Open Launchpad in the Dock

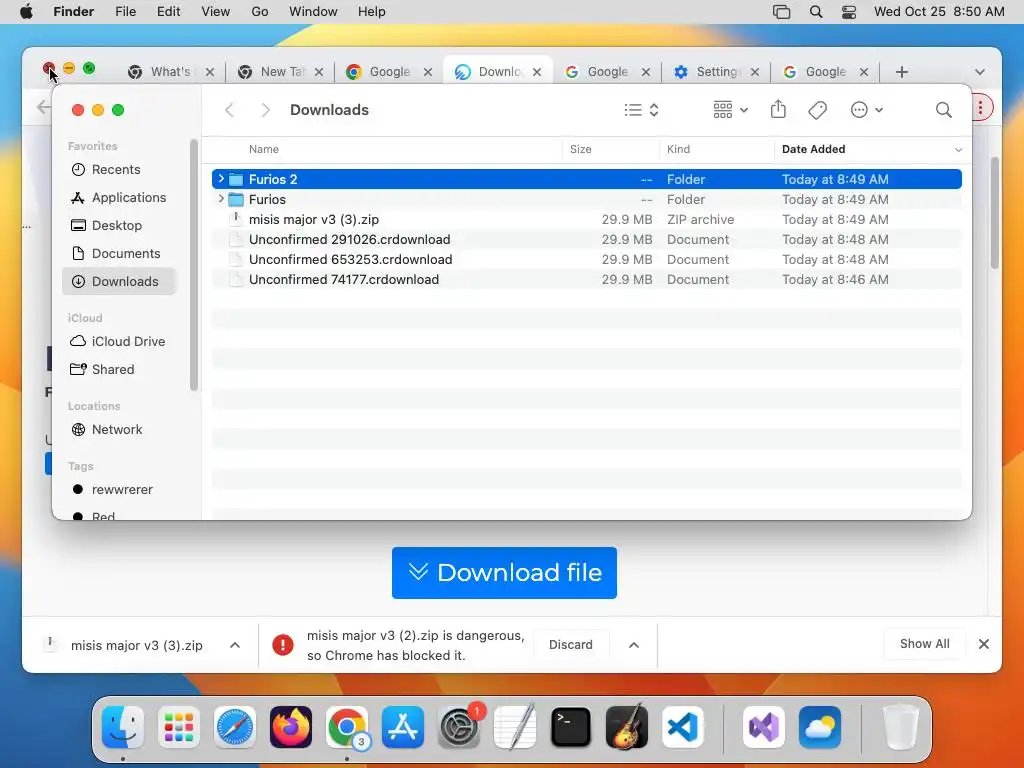coord(179,727)
